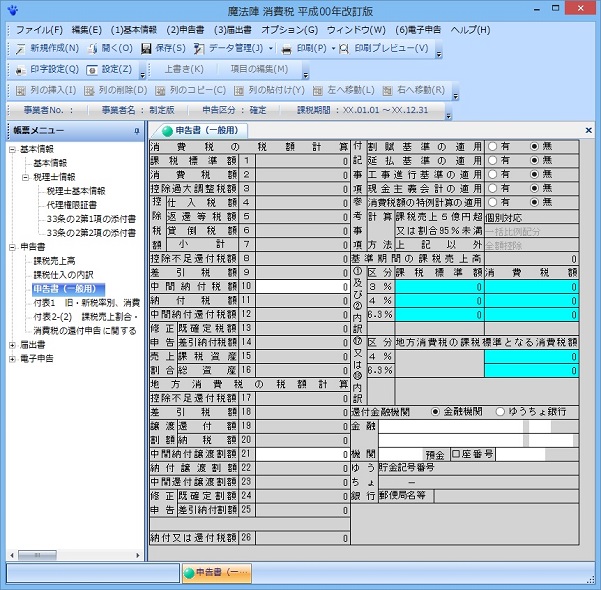Click the cyan 3% 課税標準額 cell
Image resolution: width=601 pixels, height=590 pixels.
(x=442, y=285)
